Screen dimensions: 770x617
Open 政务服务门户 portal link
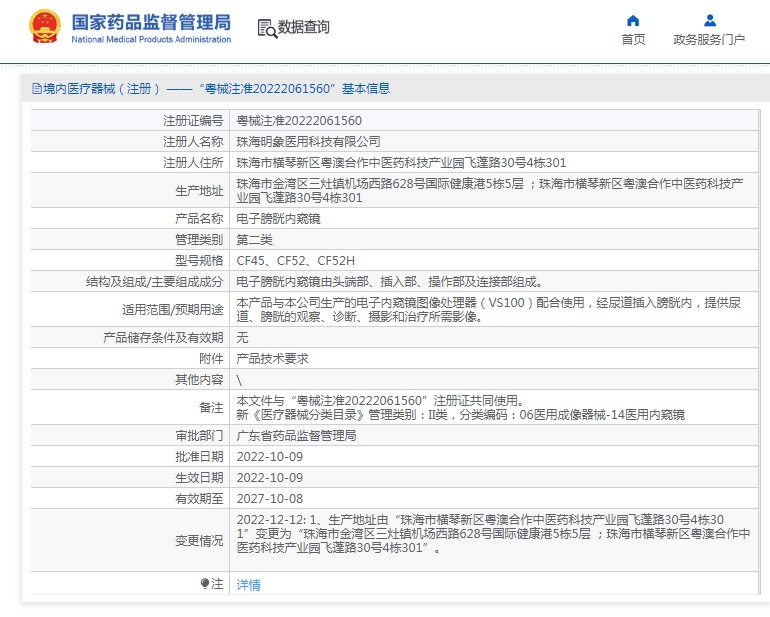[x=709, y=39]
